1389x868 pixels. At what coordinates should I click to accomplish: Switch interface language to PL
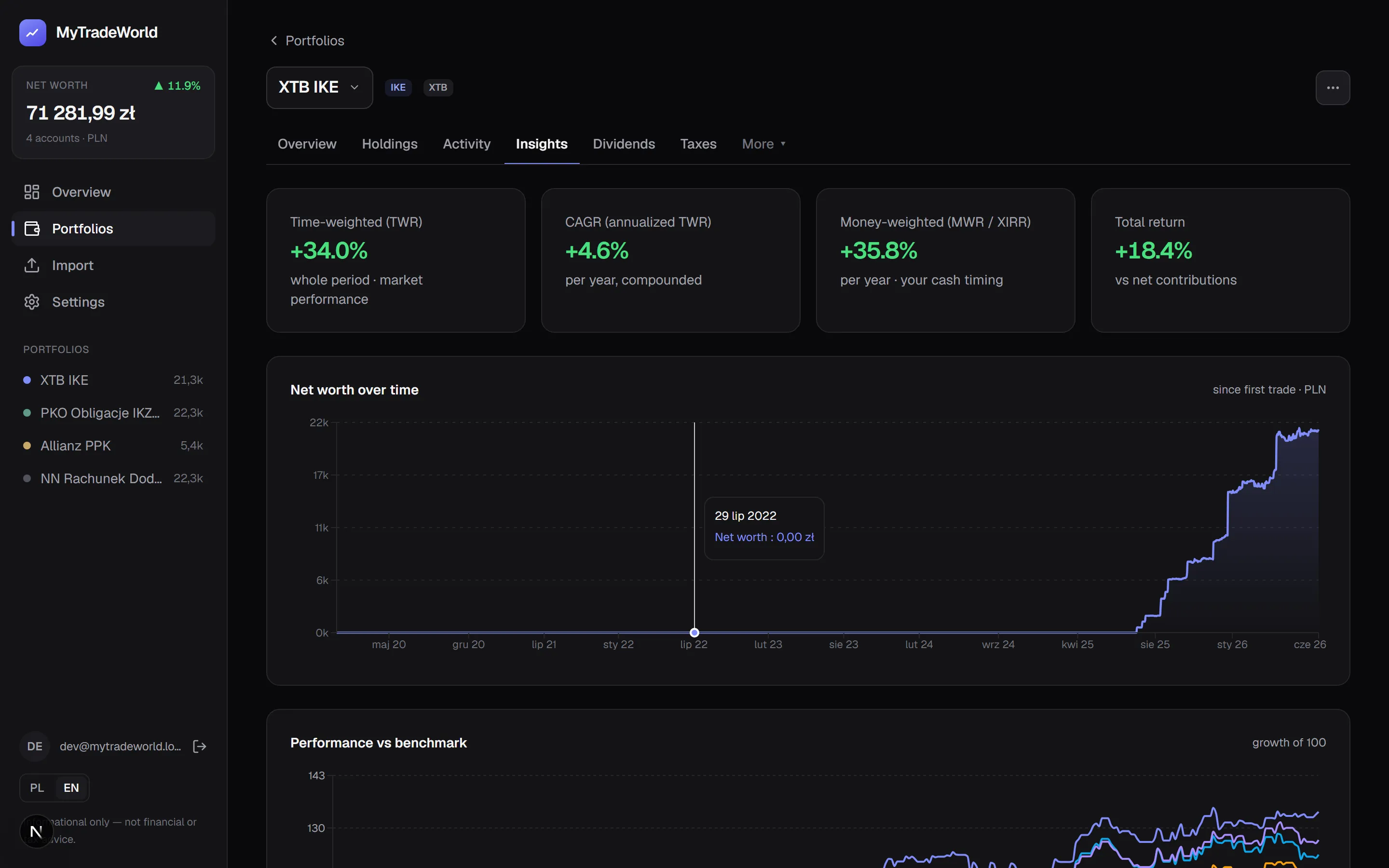click(x=37, y=787)
